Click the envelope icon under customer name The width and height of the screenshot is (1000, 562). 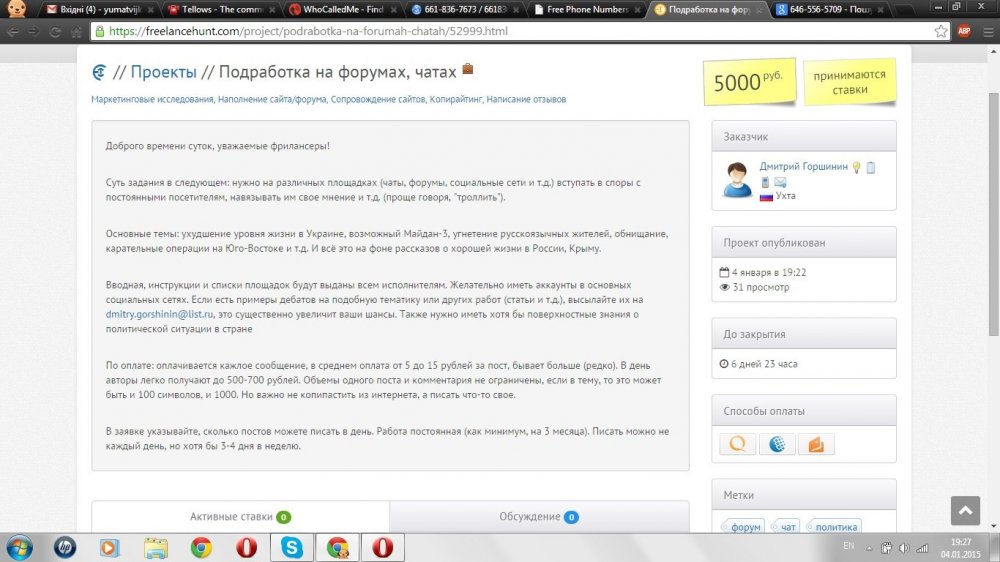pyautogui.click(x=780, y=182)
